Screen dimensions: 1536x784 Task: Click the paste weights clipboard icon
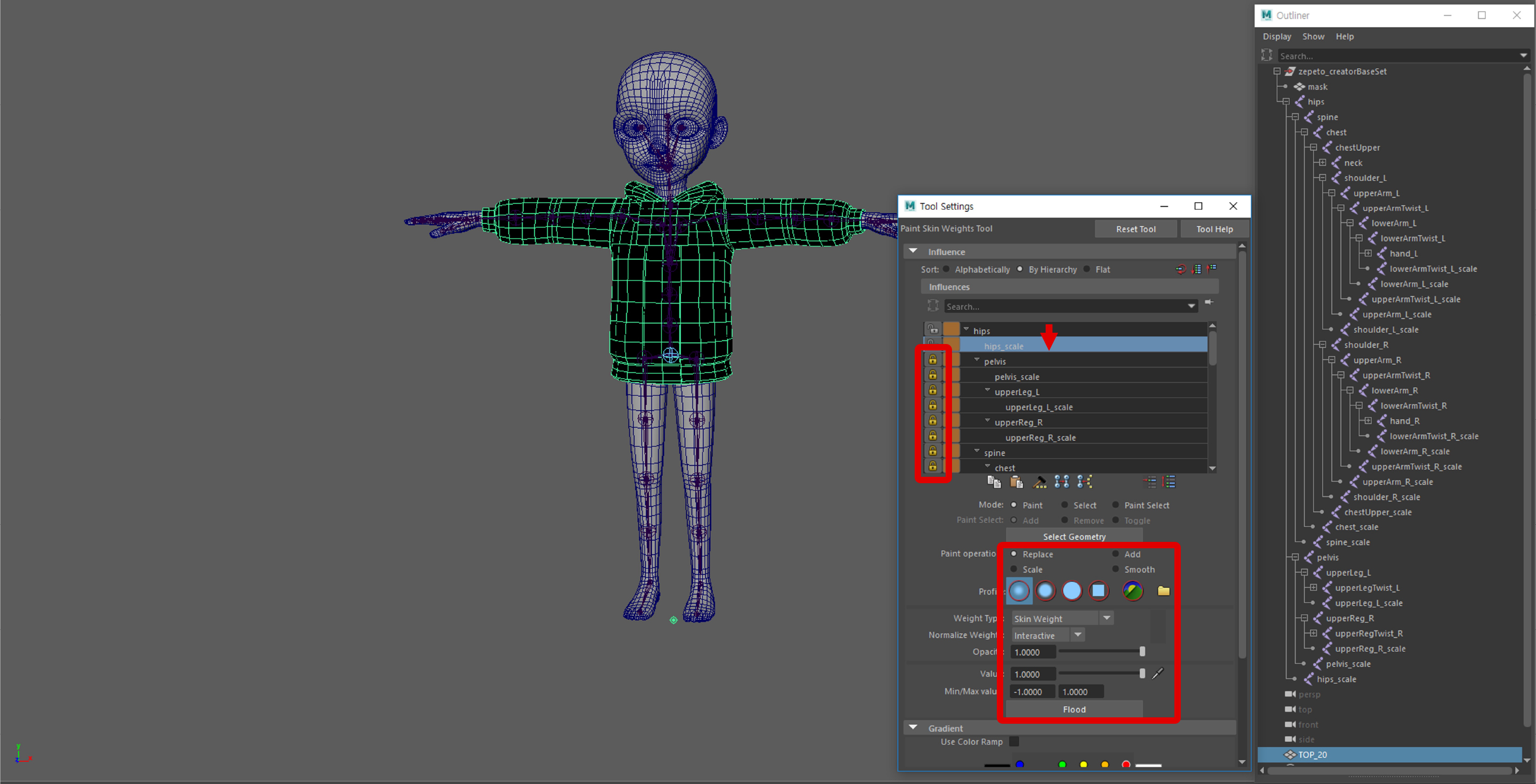tap(1016, 482)
